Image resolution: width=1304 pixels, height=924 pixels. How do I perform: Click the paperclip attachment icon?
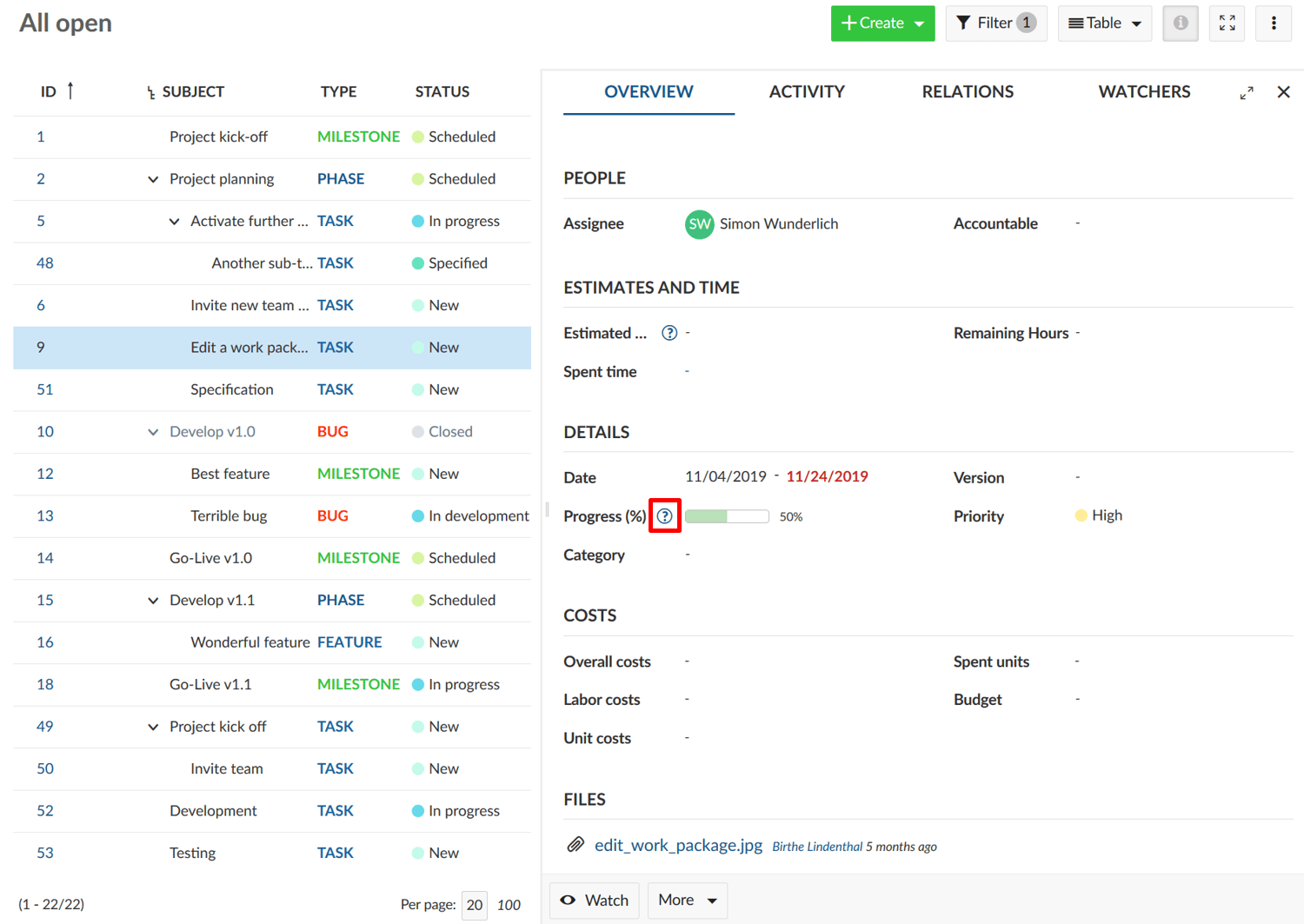pos(575,845)
